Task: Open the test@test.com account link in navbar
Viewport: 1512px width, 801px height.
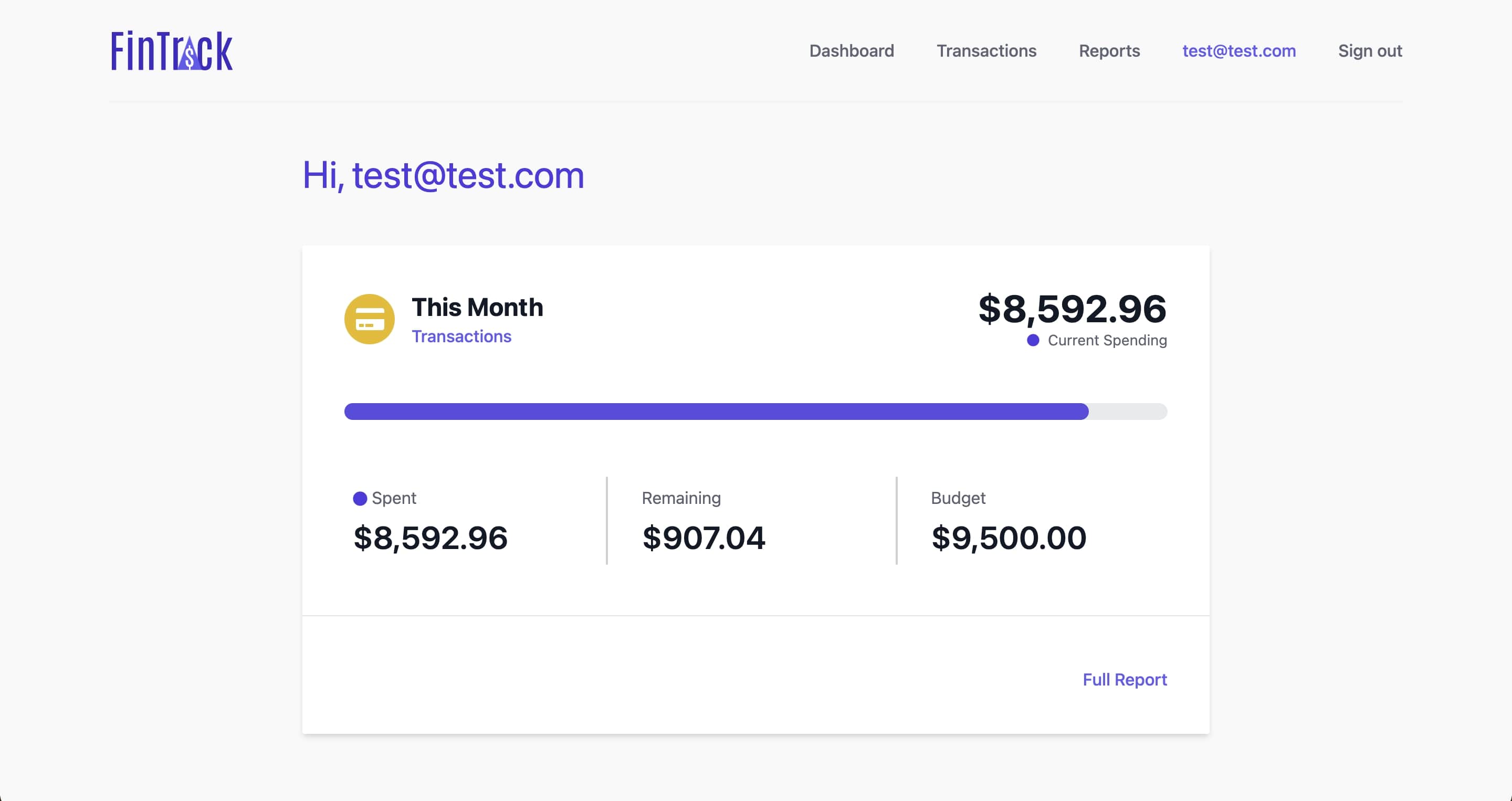Action: [x=1238, y=51]
